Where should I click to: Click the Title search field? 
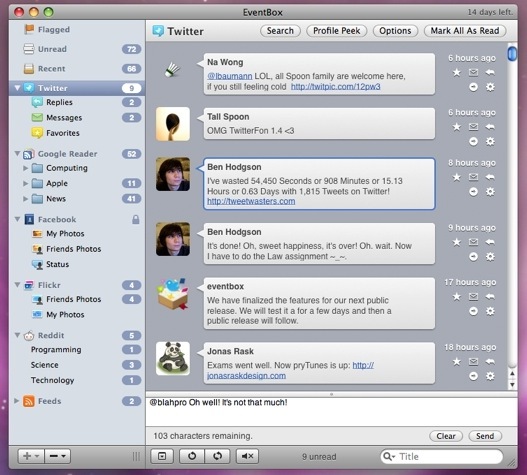pyautogui.click(x=442, y=457)
